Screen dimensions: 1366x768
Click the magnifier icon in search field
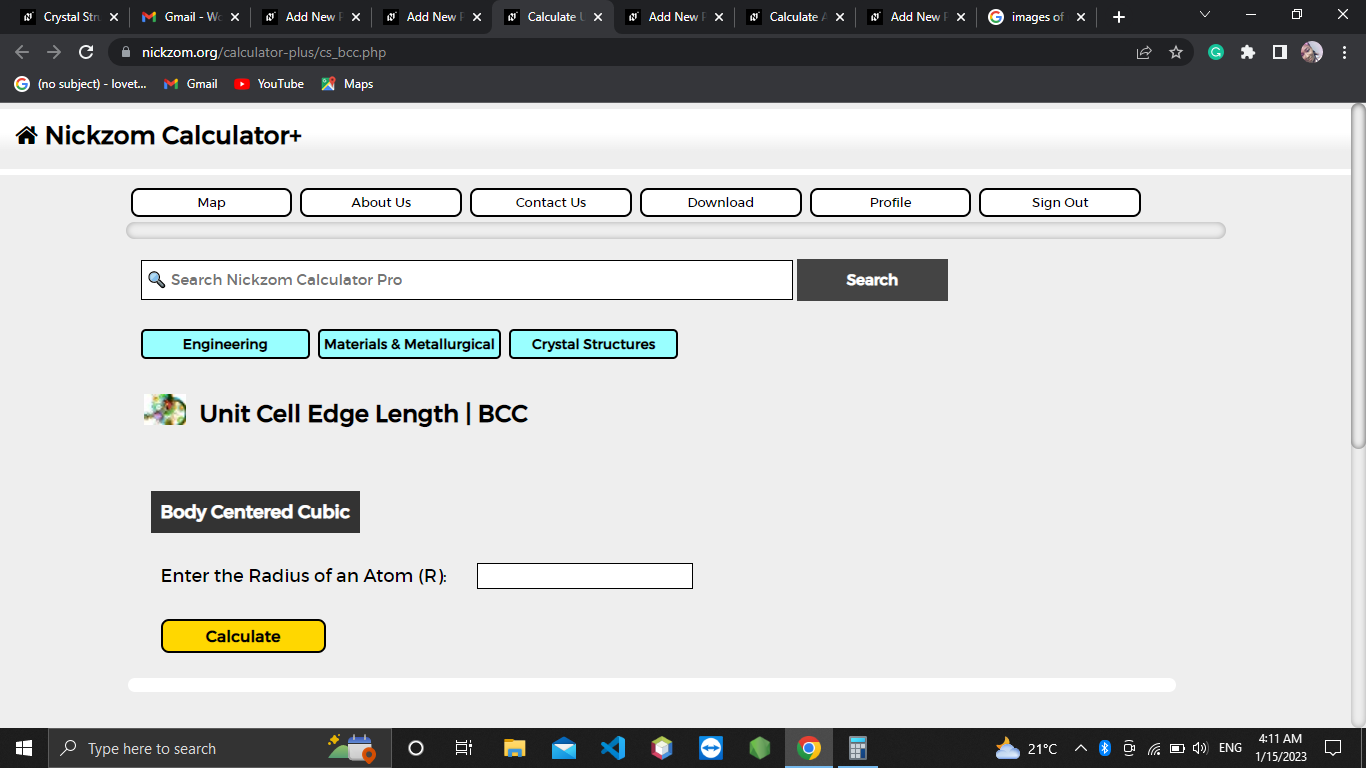click(x=156, y=280)
